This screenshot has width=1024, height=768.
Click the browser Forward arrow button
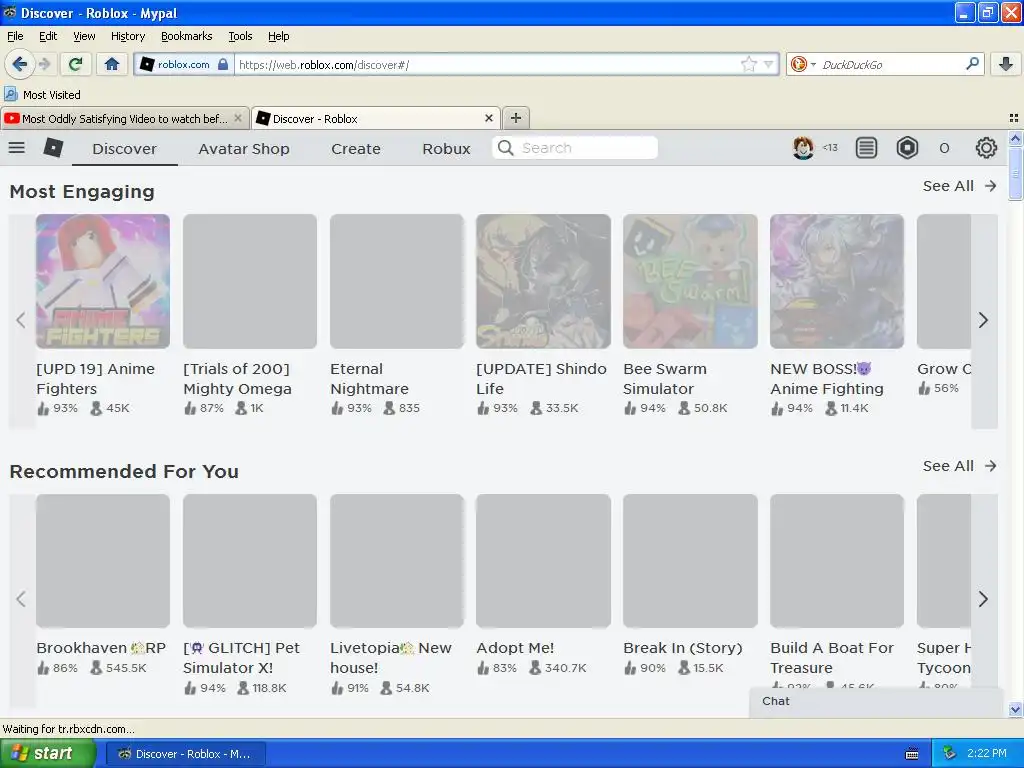44,64
